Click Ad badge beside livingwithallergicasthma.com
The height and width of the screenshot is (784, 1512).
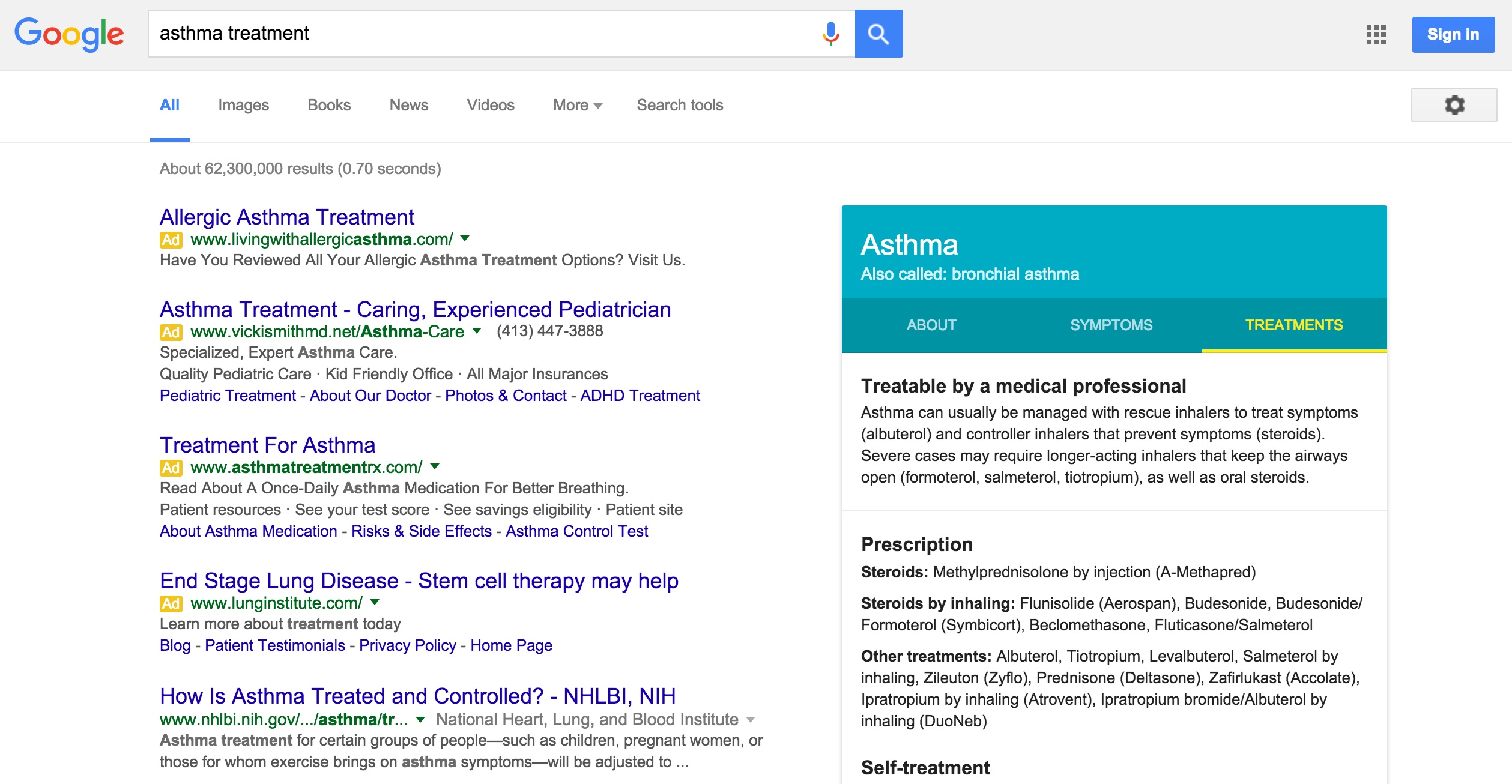[x=171, y=240]
